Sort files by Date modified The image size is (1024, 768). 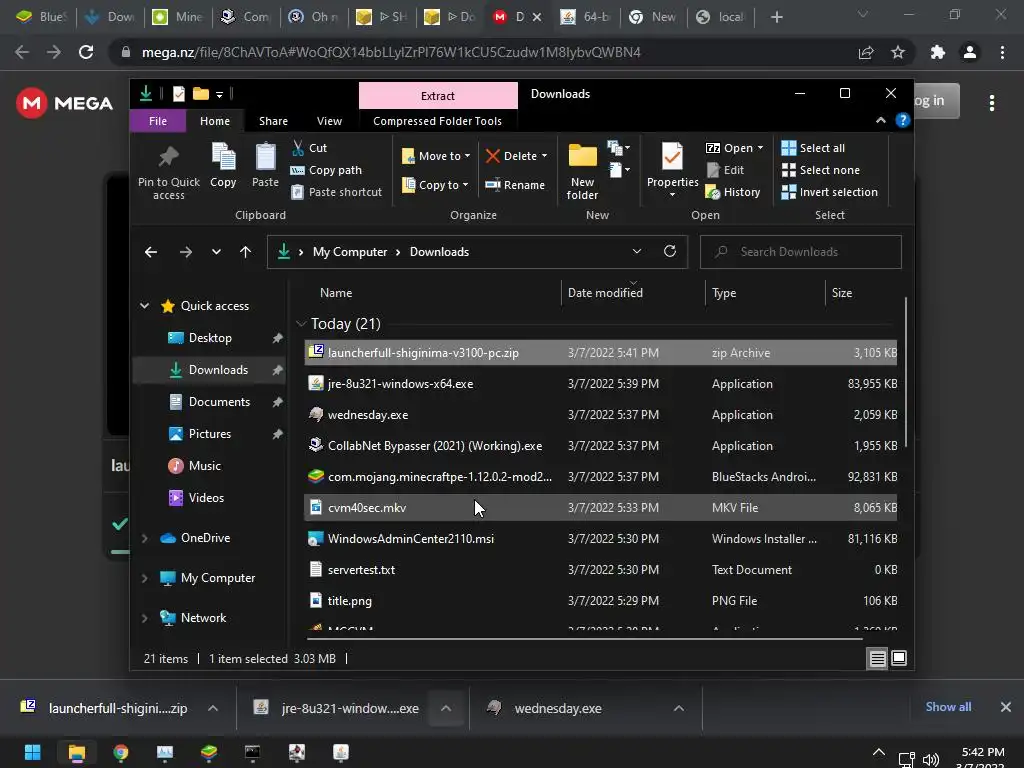tap(605, 293)
